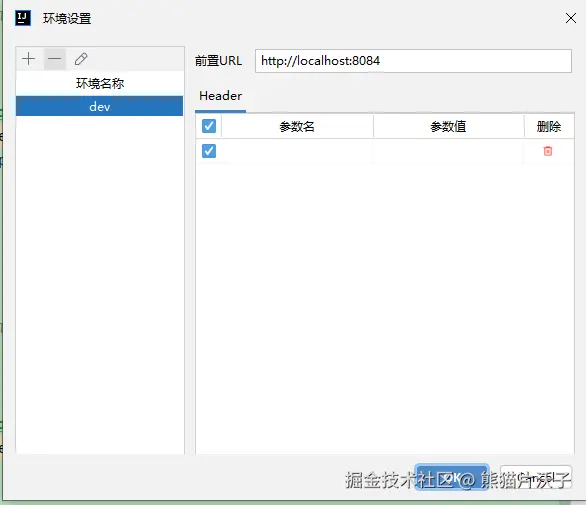
Task: Click the IntelliJ logo in the title bar
Action: (x=23, y=18)
